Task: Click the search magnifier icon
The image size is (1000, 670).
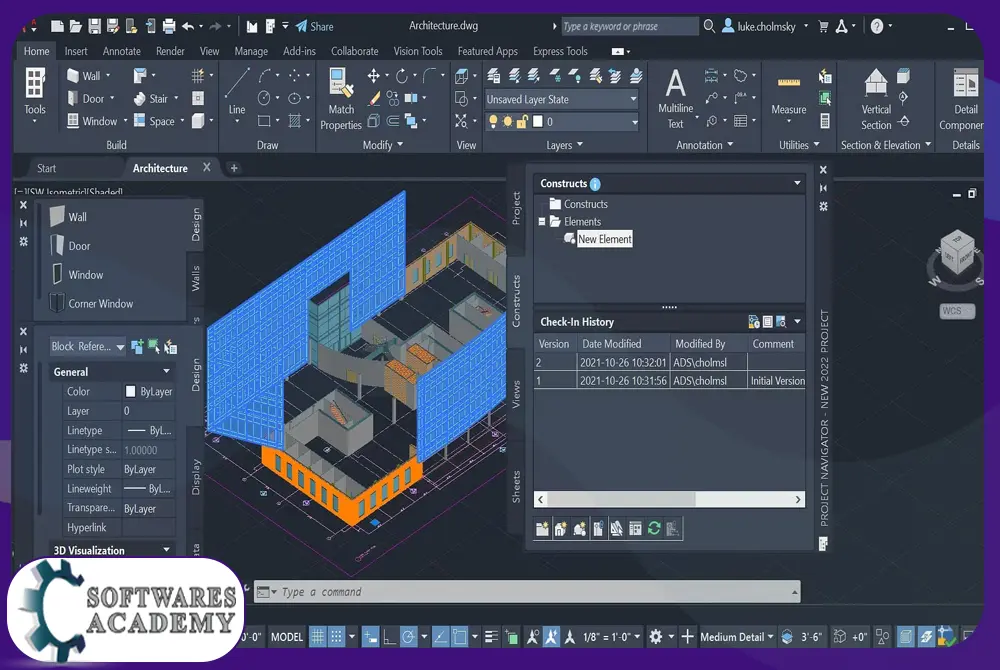Action: 709,26
